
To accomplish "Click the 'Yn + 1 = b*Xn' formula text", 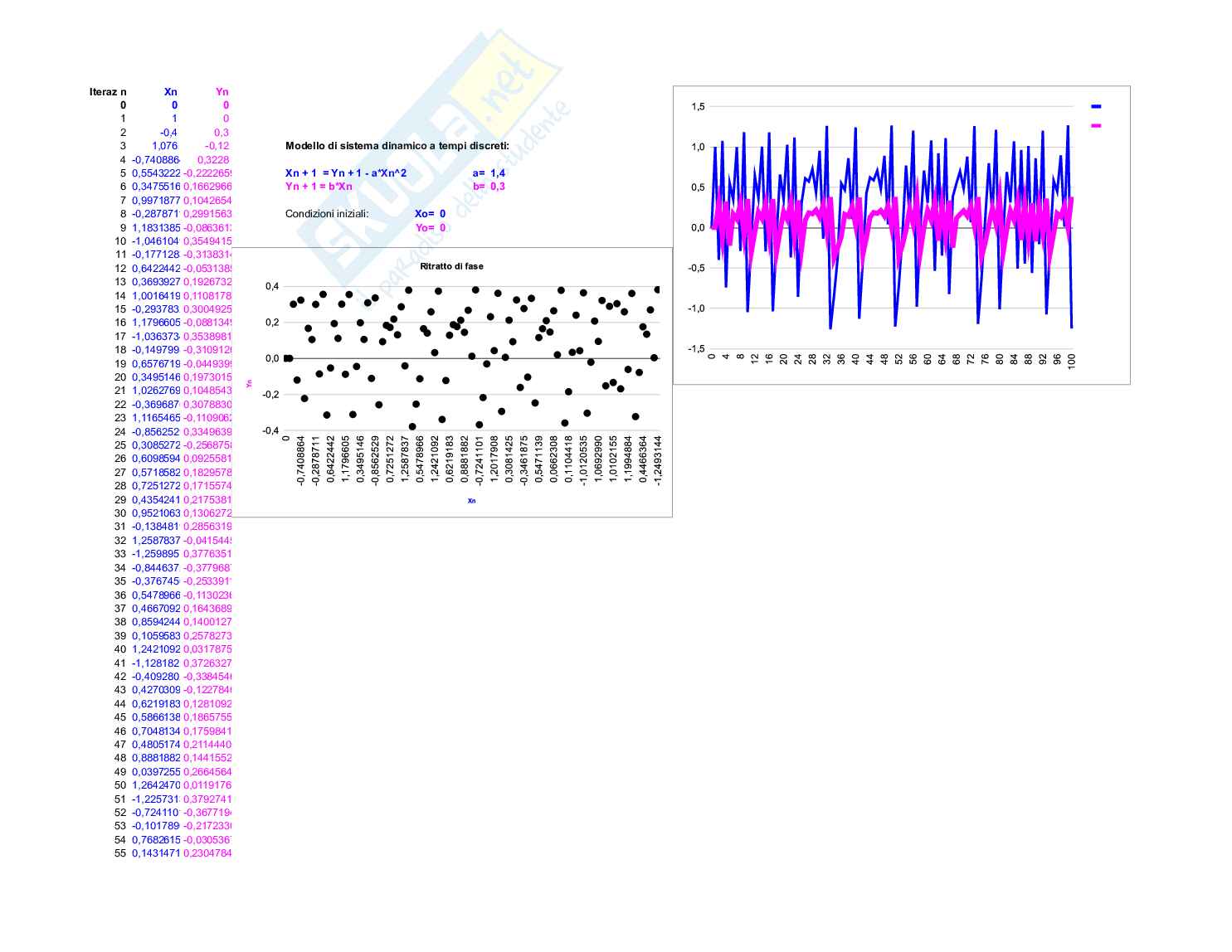I will coord(319,187).
